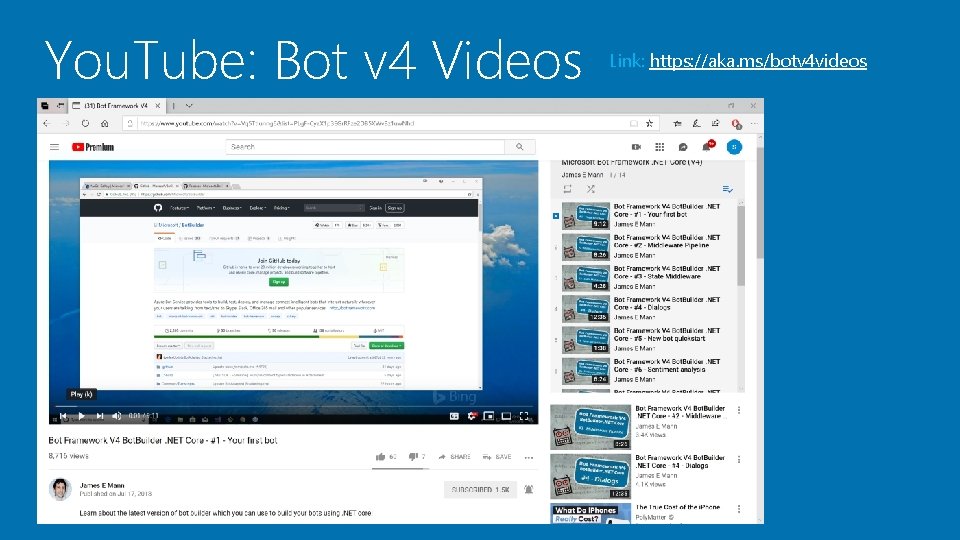Skip to the next video in player
The height and width of the screenshot is (540, 960).
pyautogui.click(x=99, y=416)
